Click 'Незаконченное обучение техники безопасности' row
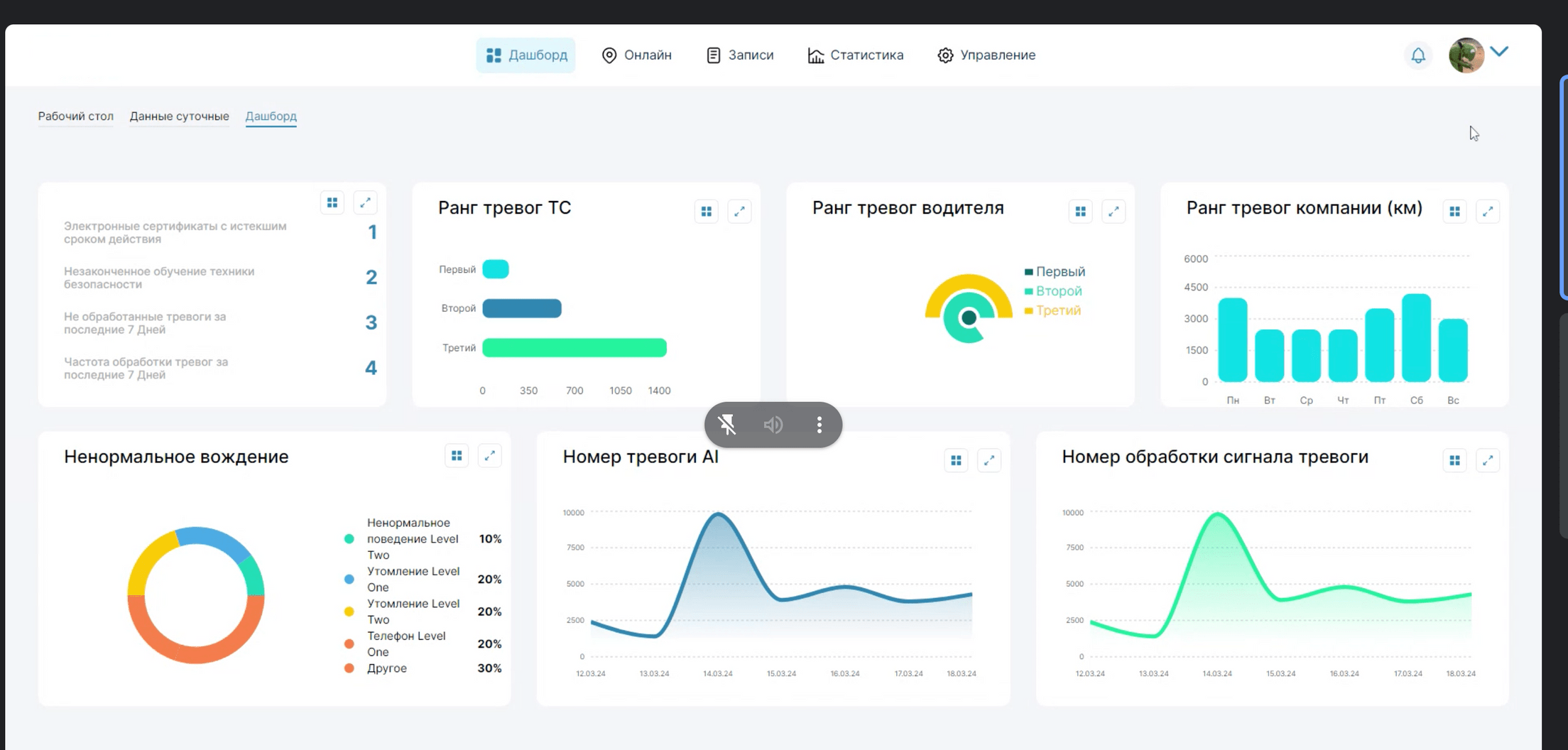The width and height of the screenshot is (1568, 750). pyautogui.click(x=220, y=277)
